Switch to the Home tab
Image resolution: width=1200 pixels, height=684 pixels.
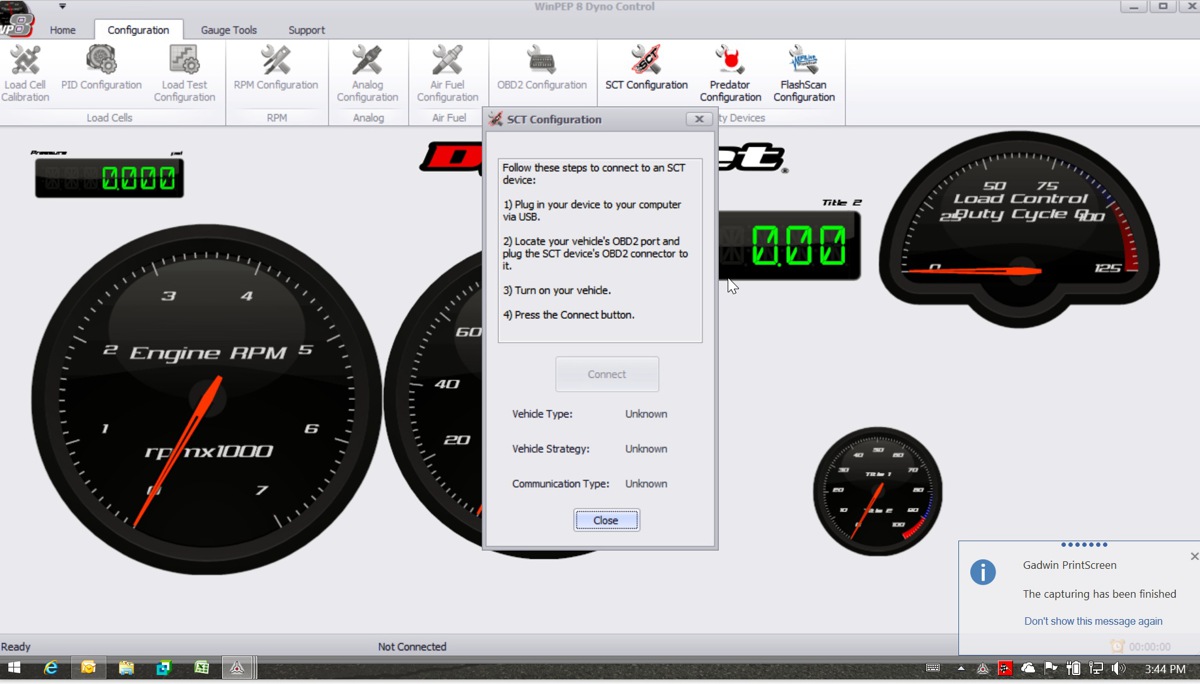(x=63, y=30)
